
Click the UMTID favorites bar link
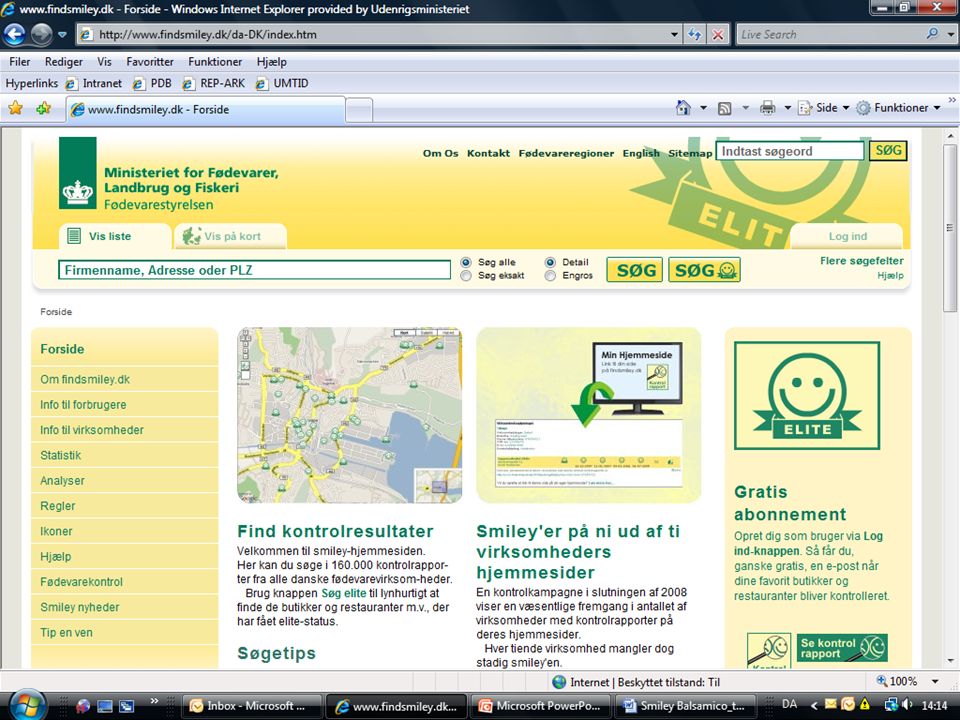[x=283, y=83]
